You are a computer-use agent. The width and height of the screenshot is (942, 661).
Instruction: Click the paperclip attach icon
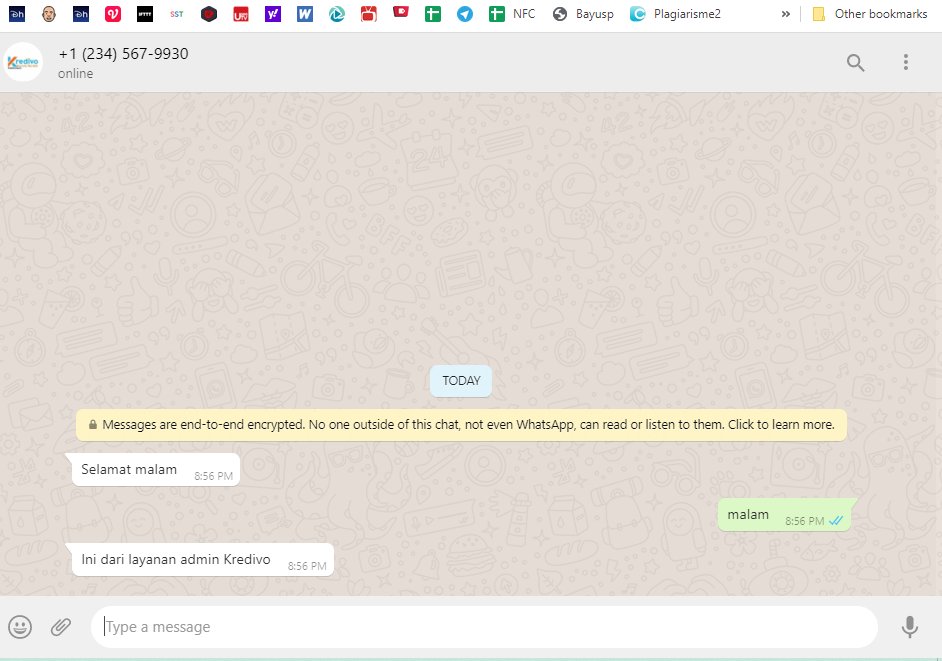pos(61,627)
